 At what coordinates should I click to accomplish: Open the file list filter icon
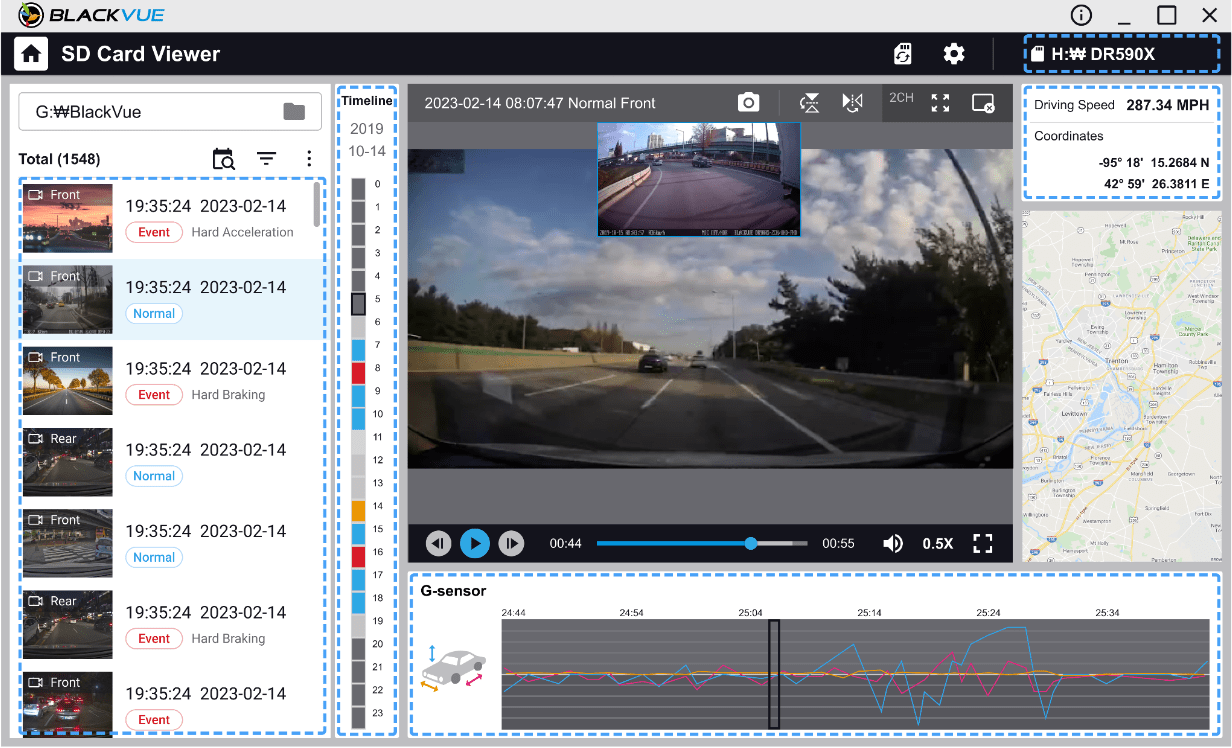tap(266, 159)
